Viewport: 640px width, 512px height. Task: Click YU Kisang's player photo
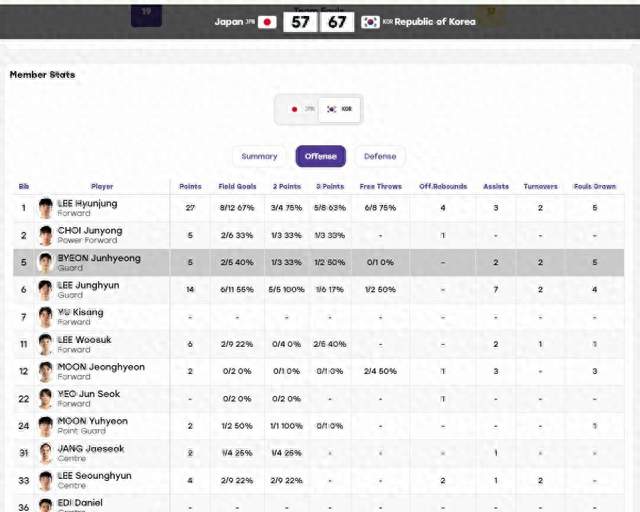click(x=46, y=317)
